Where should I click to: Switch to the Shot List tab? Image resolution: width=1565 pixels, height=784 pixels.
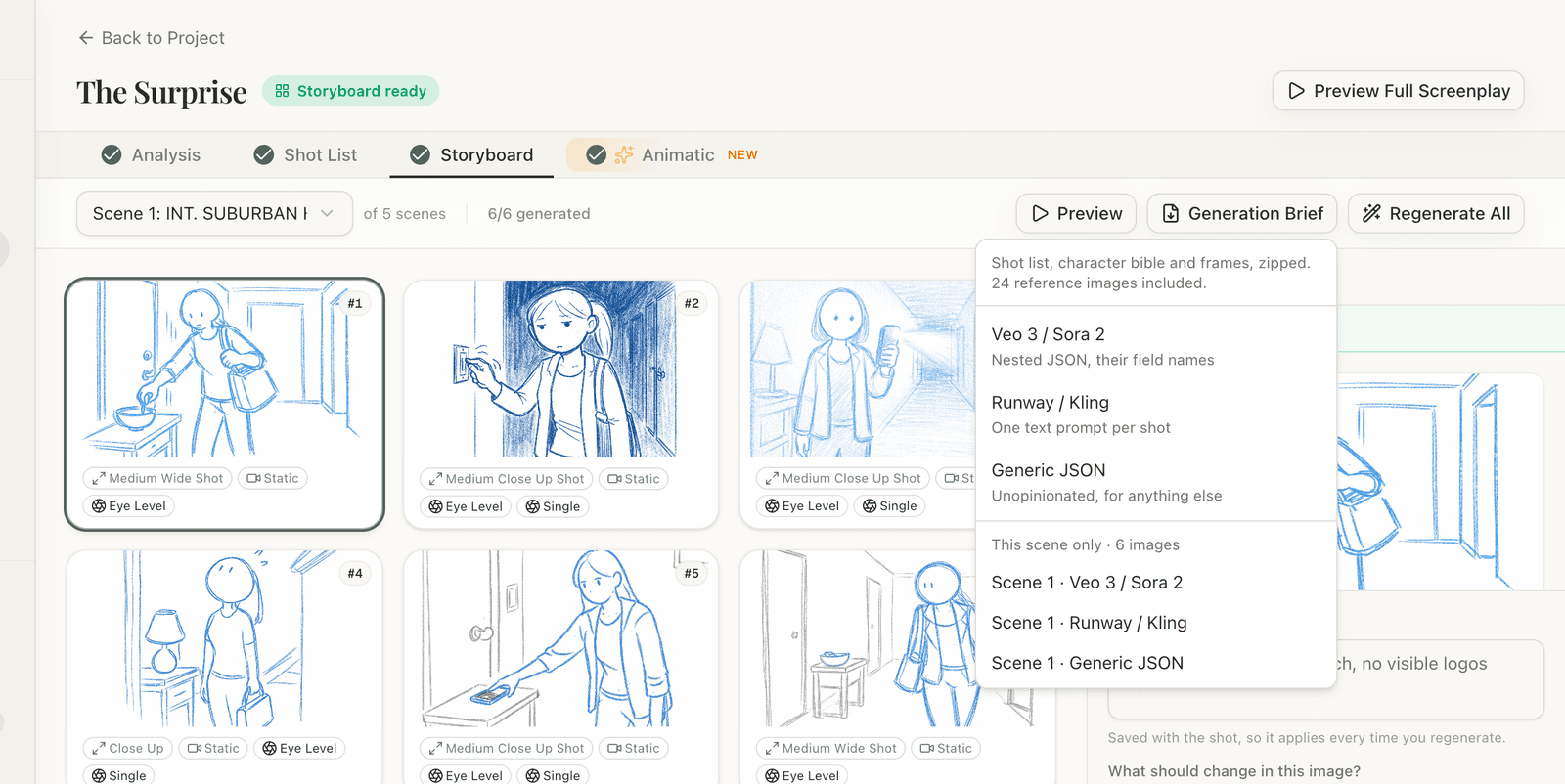[305, 154]
